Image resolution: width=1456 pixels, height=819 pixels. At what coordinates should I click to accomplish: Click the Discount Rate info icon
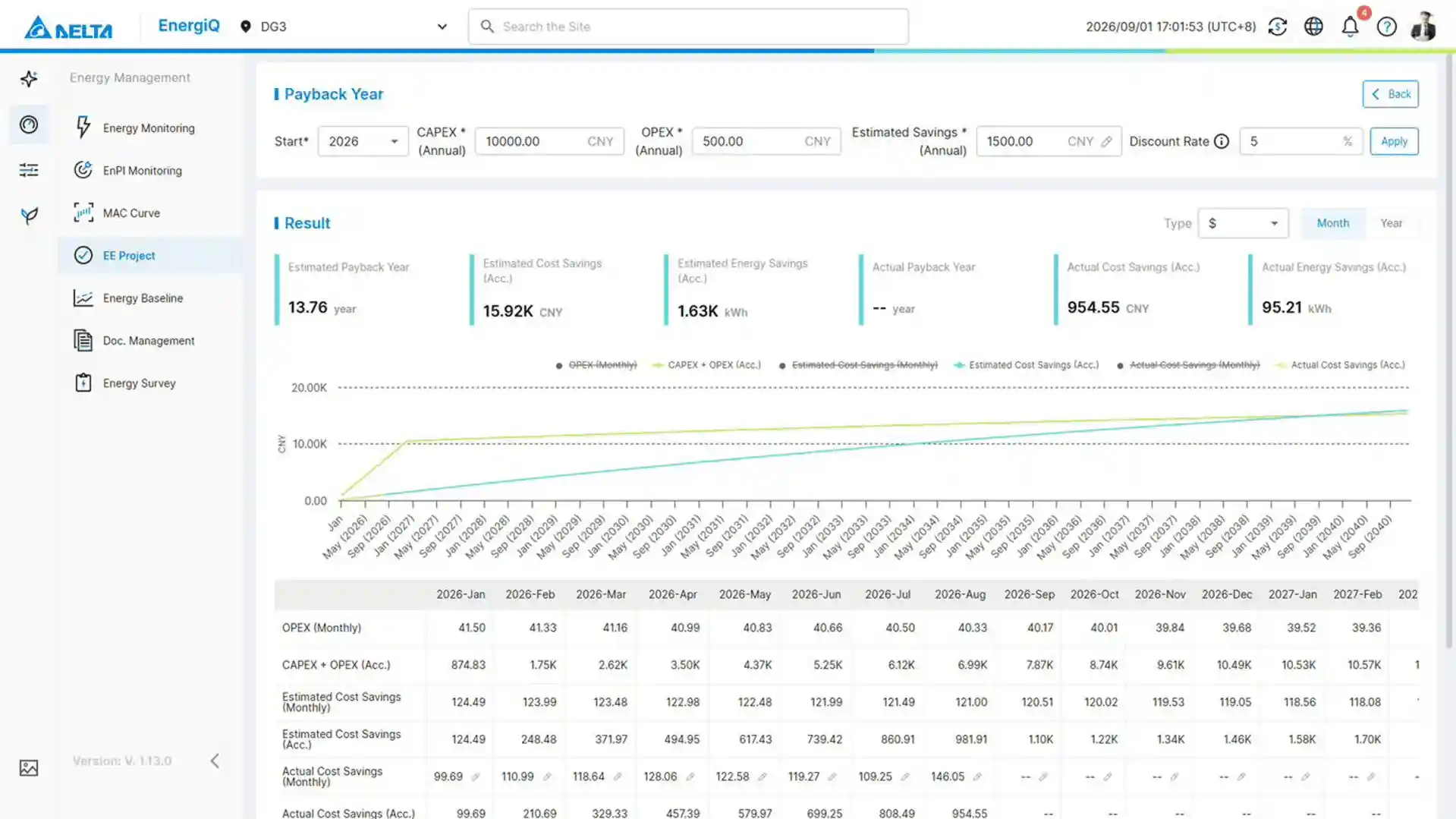point(1221,141)
